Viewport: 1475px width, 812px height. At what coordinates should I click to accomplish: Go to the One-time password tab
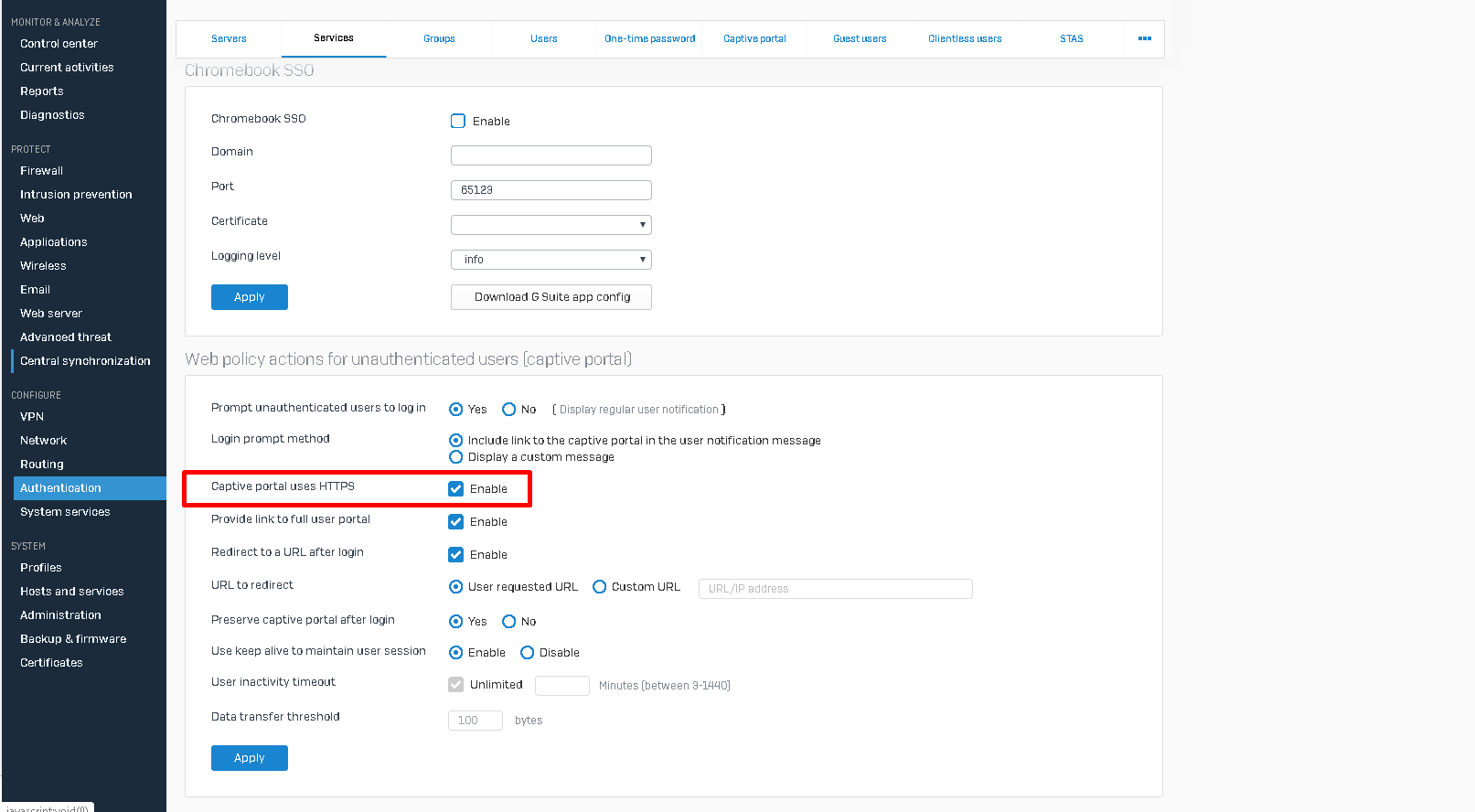click(x=649, y=38)
